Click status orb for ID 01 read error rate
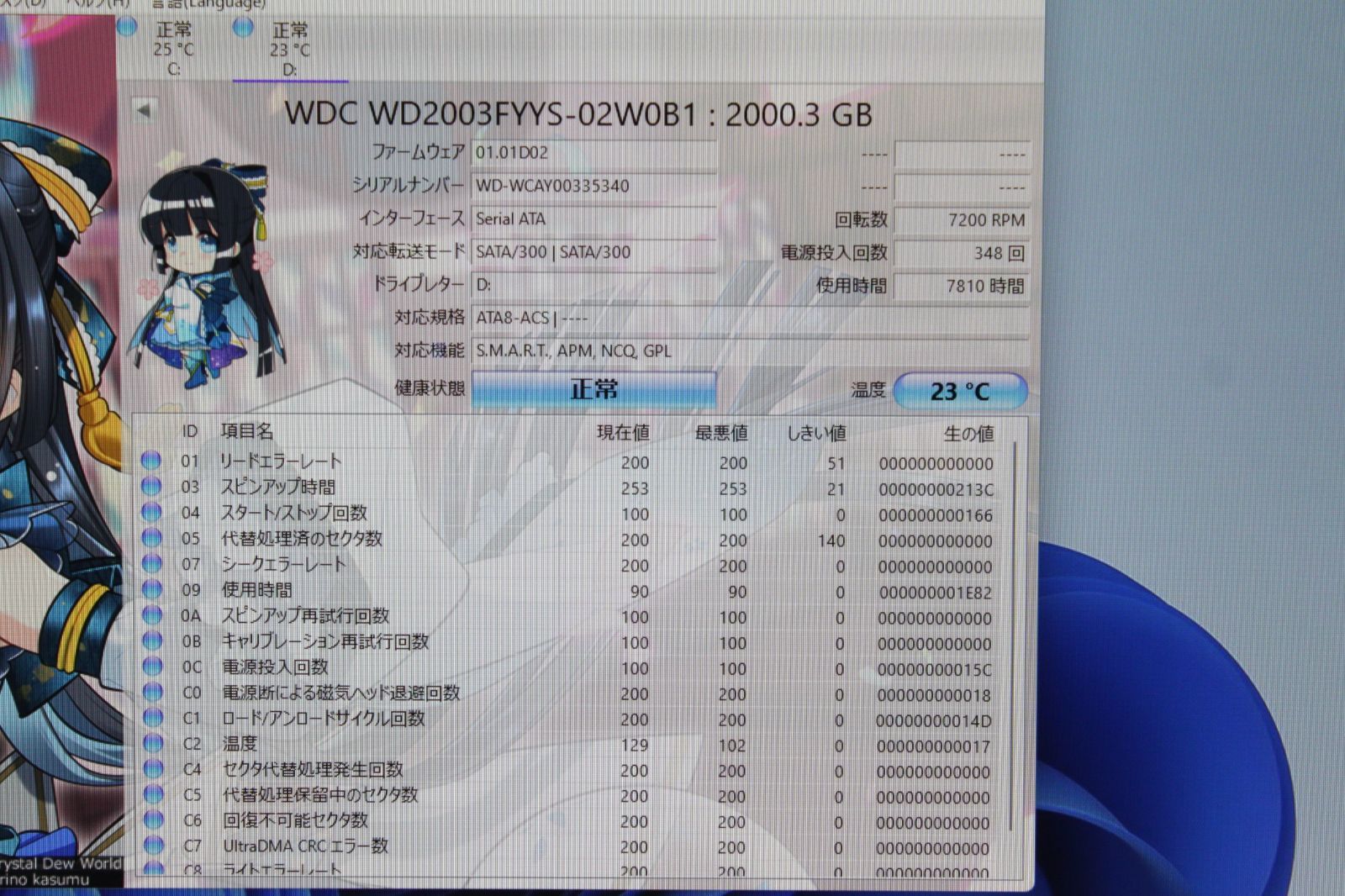The height and width of the screenshot is (896, 1345). (x=151, y=461)
